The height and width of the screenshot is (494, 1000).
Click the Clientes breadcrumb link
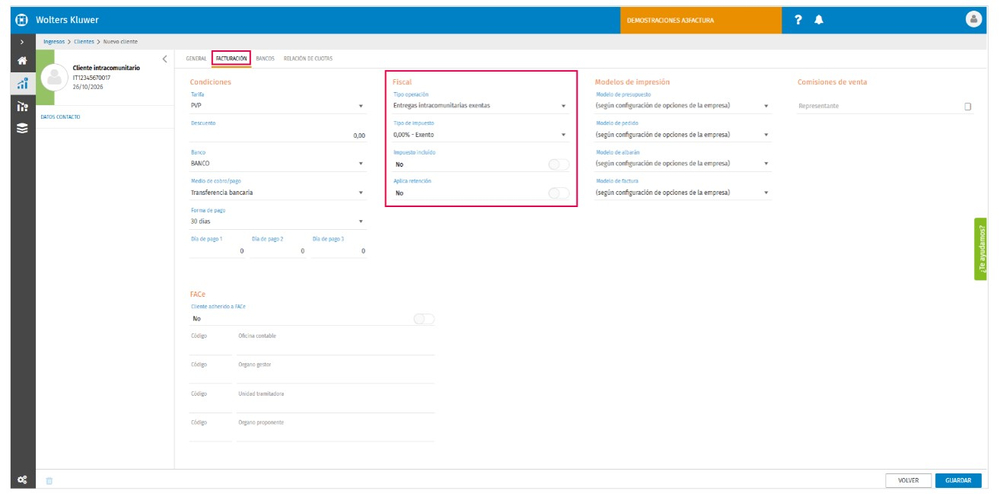(x=84, y=41)
